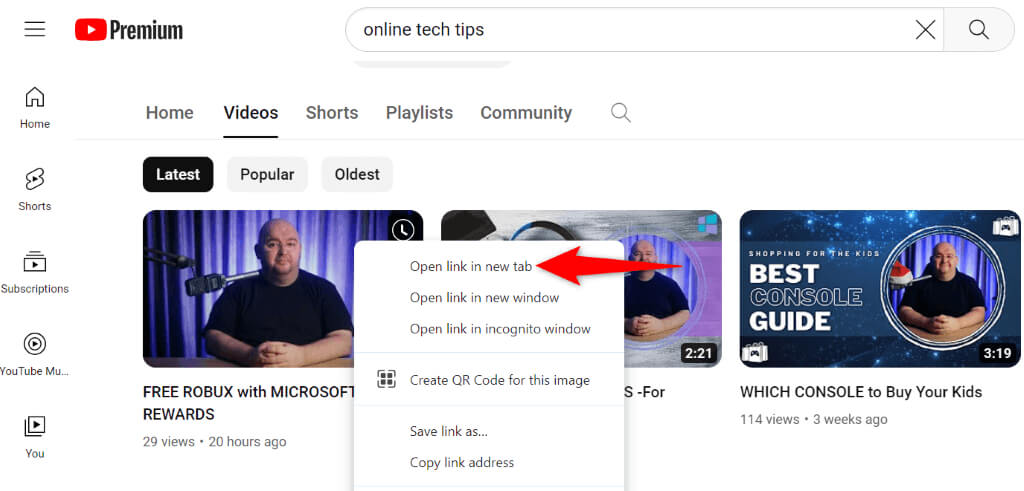Image resolution: width=1024 pixels, height=491 pixels.
Task: Open the hamburger guide menu
Action: point(35,29)
